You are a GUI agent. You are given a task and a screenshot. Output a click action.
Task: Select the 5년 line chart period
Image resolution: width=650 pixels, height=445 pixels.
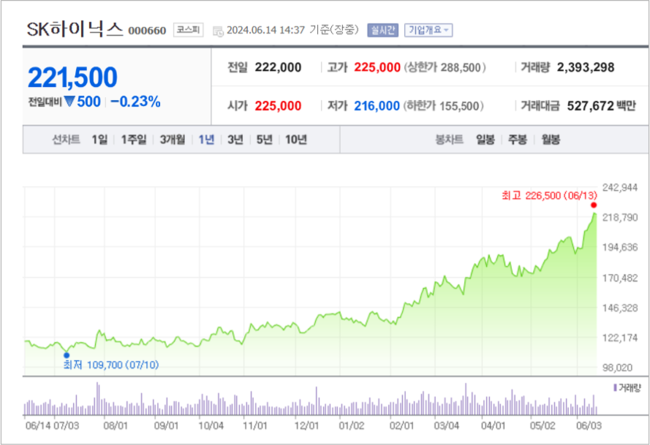coord(264,140)
